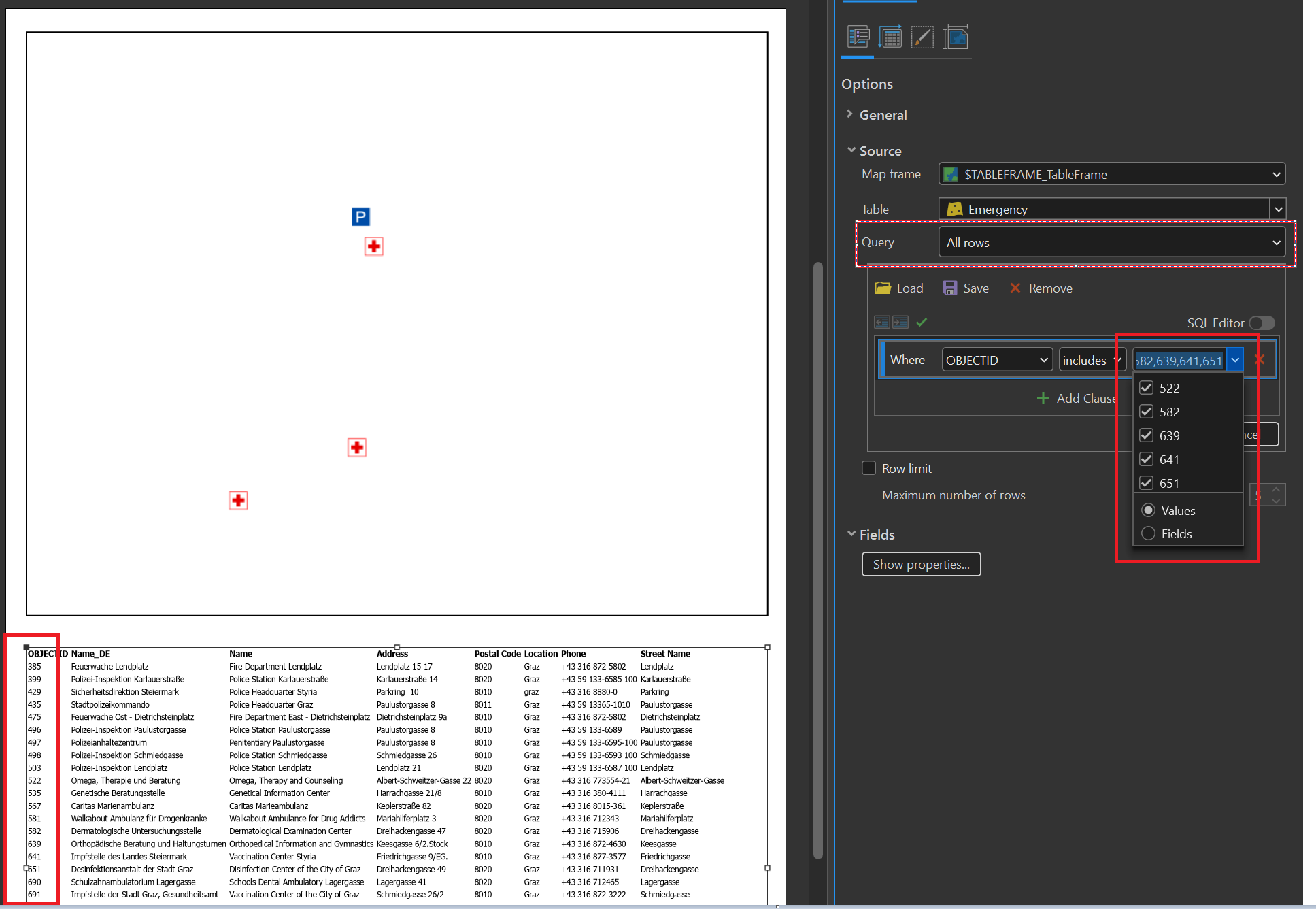Click the Emergency table layer icon

click(954, 209)
